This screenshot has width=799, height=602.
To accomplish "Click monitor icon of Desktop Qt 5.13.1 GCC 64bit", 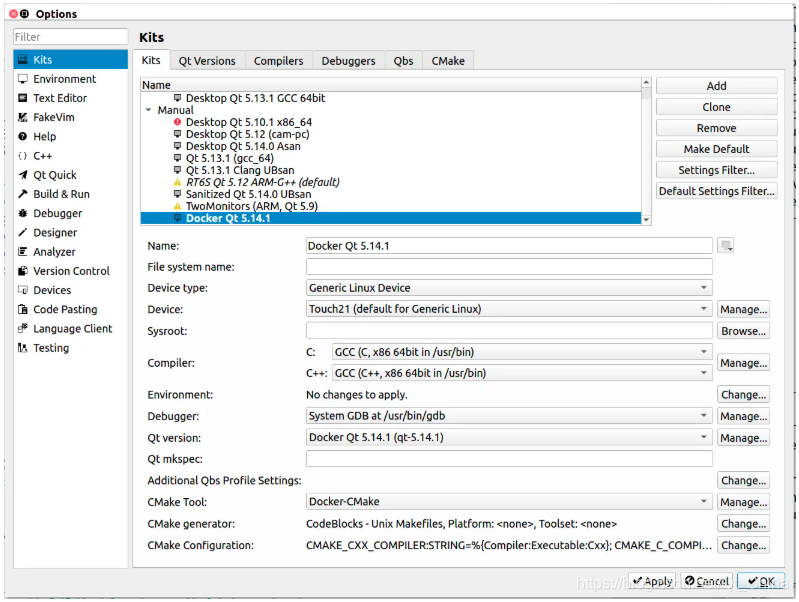I will (x=177, y=98).
